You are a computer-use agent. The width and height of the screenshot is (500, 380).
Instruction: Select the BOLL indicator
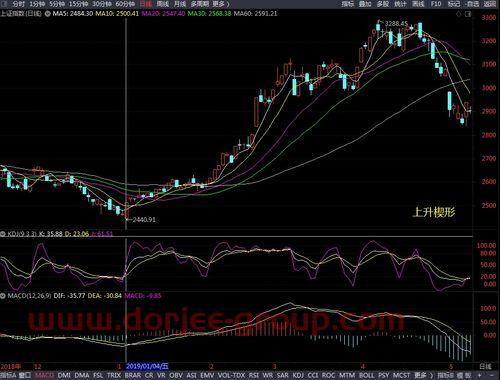point(367,376)
